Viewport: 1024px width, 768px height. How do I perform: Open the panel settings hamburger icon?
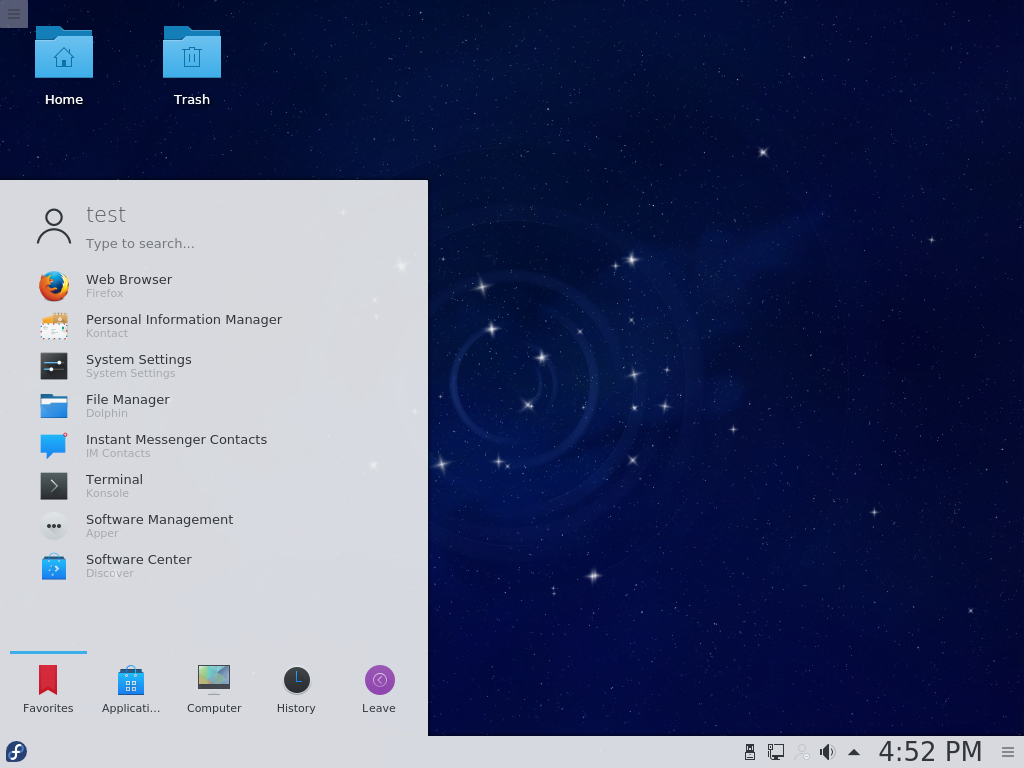[x=1008, y=752]
